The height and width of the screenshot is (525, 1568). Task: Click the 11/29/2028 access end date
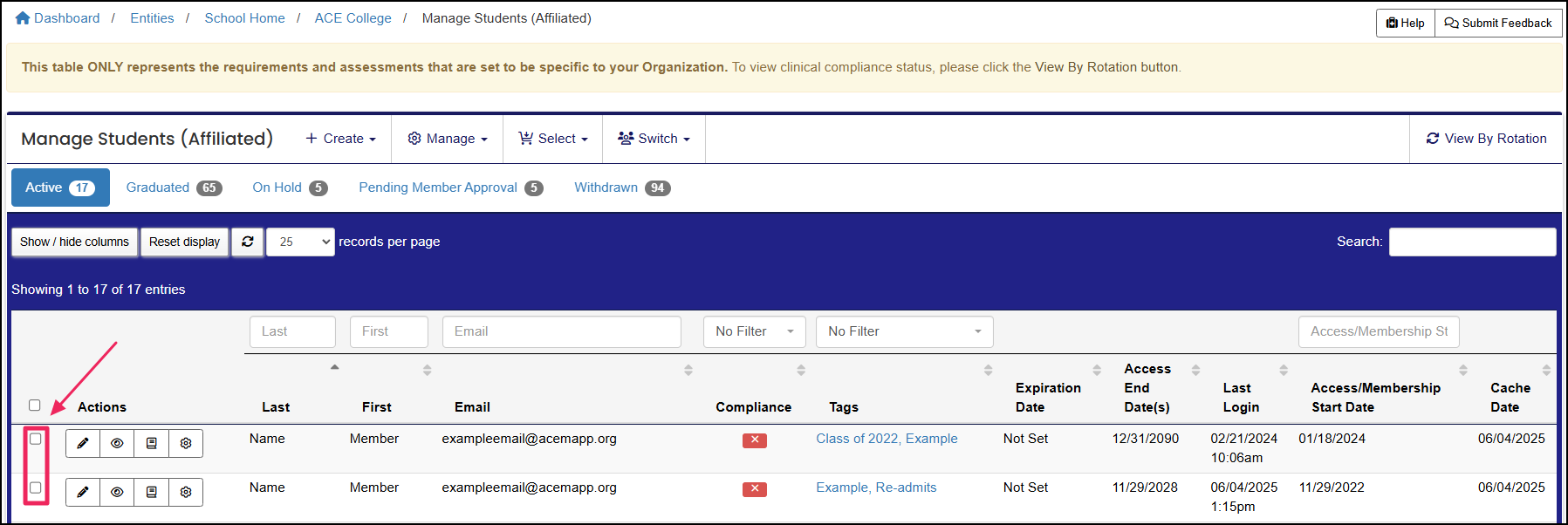click(1145, 487)
